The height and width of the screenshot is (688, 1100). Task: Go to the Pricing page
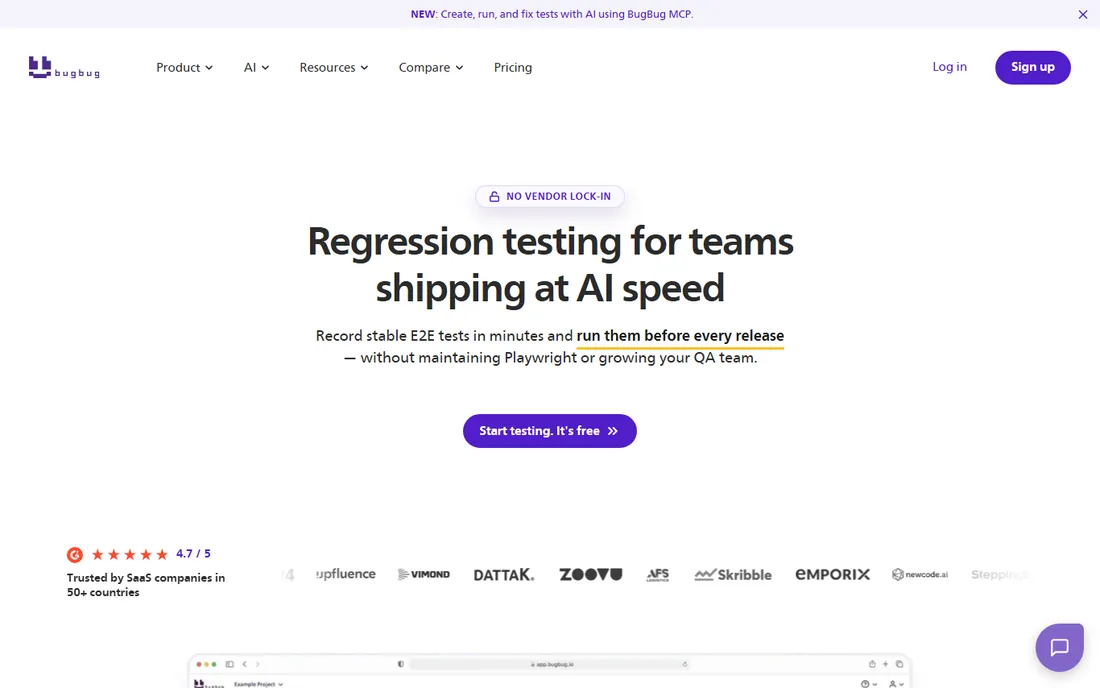click(513, 67)
